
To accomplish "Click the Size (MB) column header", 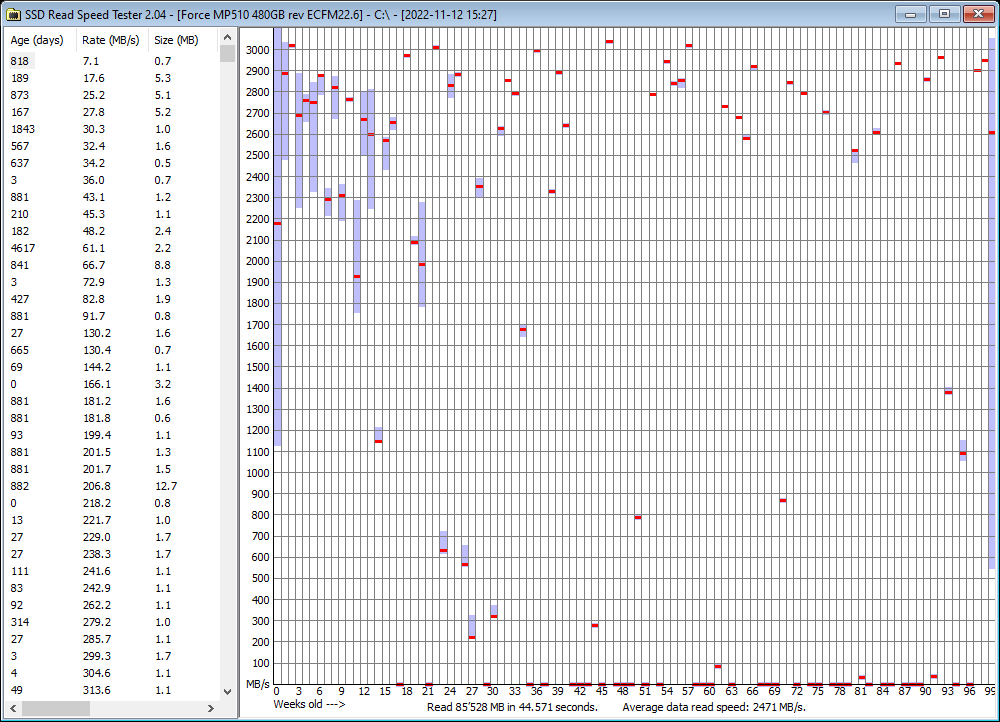I will click(x=176, y=40).
